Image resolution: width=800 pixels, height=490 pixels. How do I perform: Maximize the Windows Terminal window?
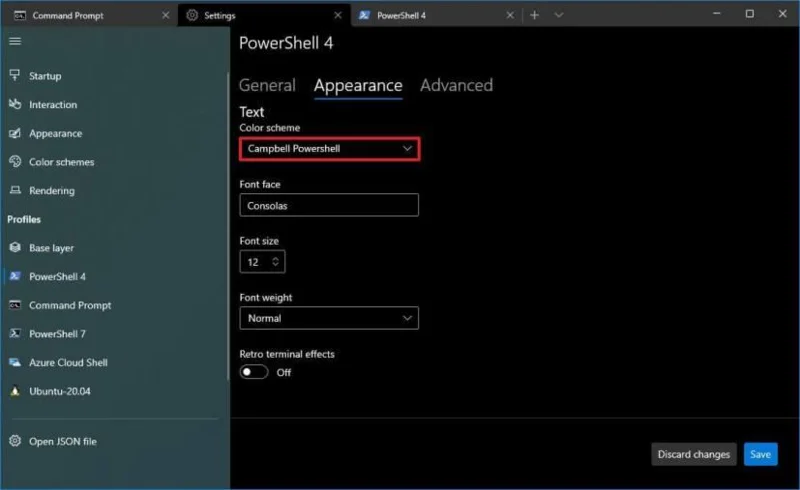[749, 14]
